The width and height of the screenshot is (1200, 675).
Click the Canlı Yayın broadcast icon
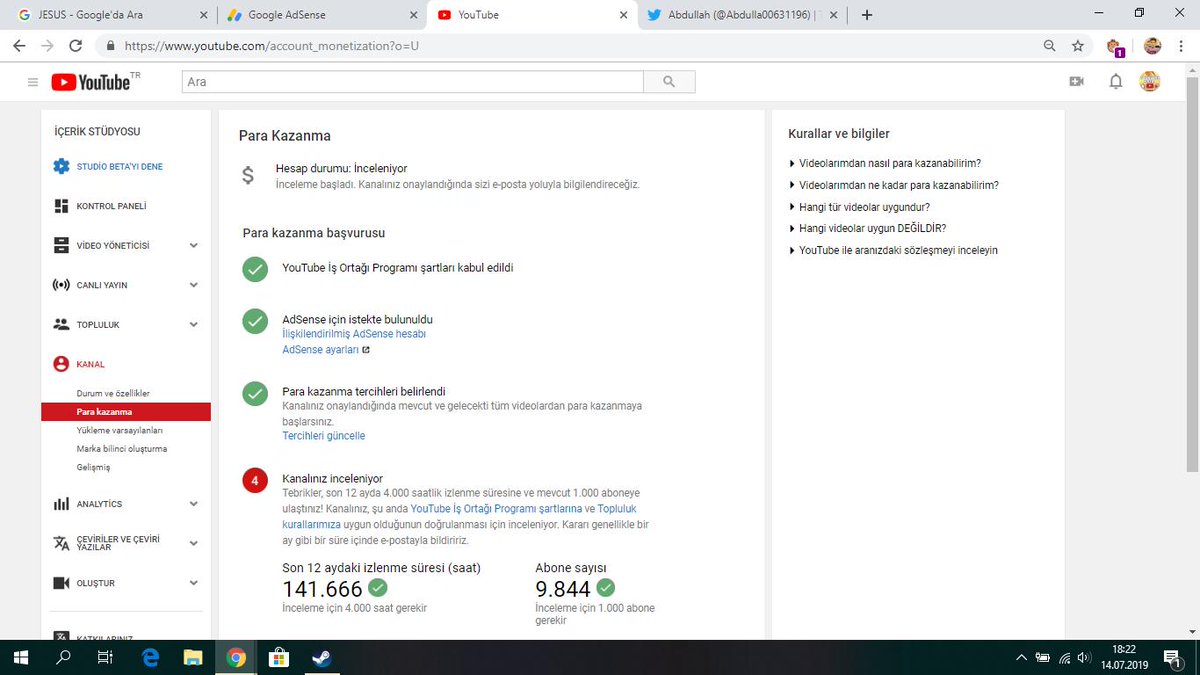pos(61,285)
